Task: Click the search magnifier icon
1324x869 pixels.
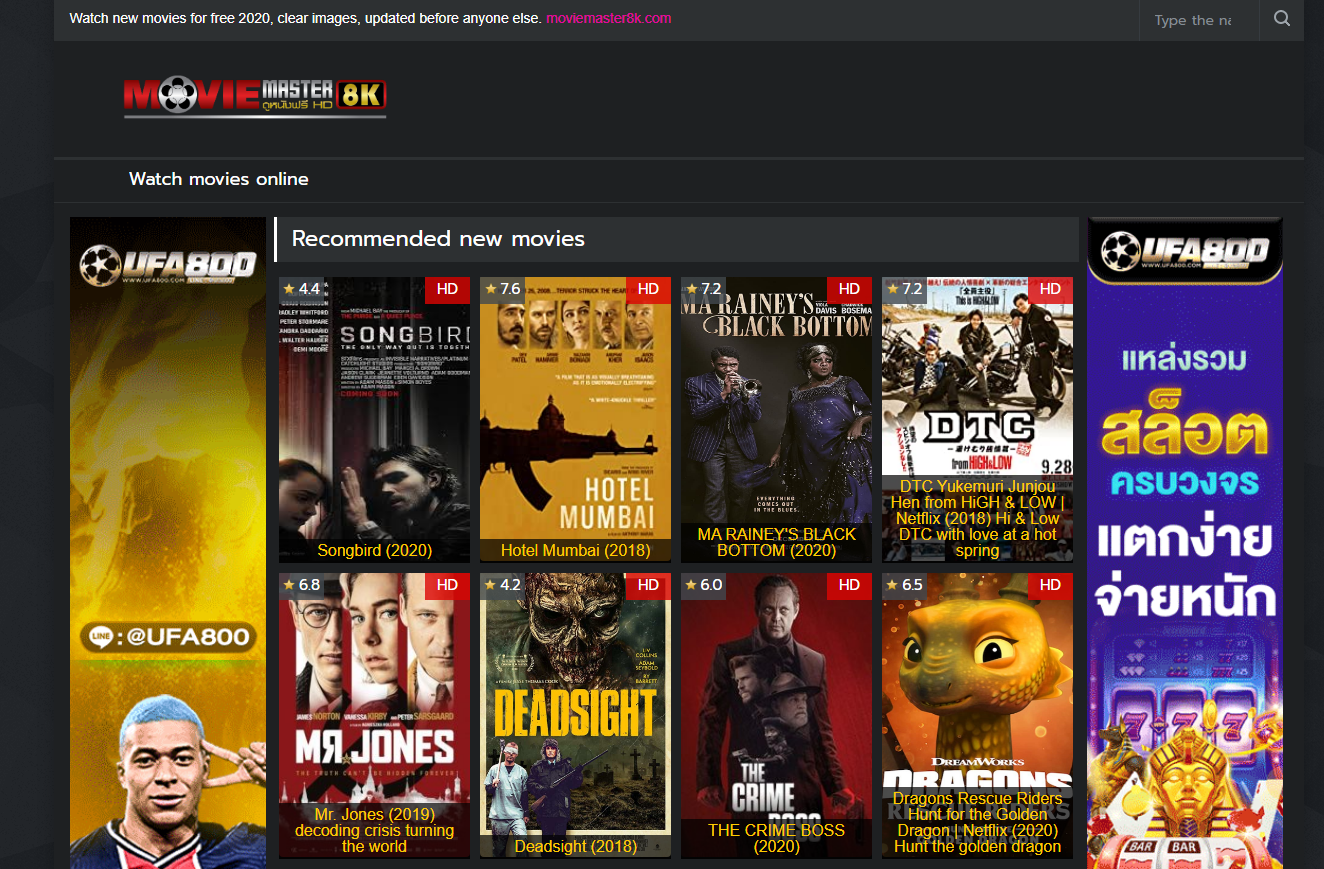Action: [x=1281, y=19]
